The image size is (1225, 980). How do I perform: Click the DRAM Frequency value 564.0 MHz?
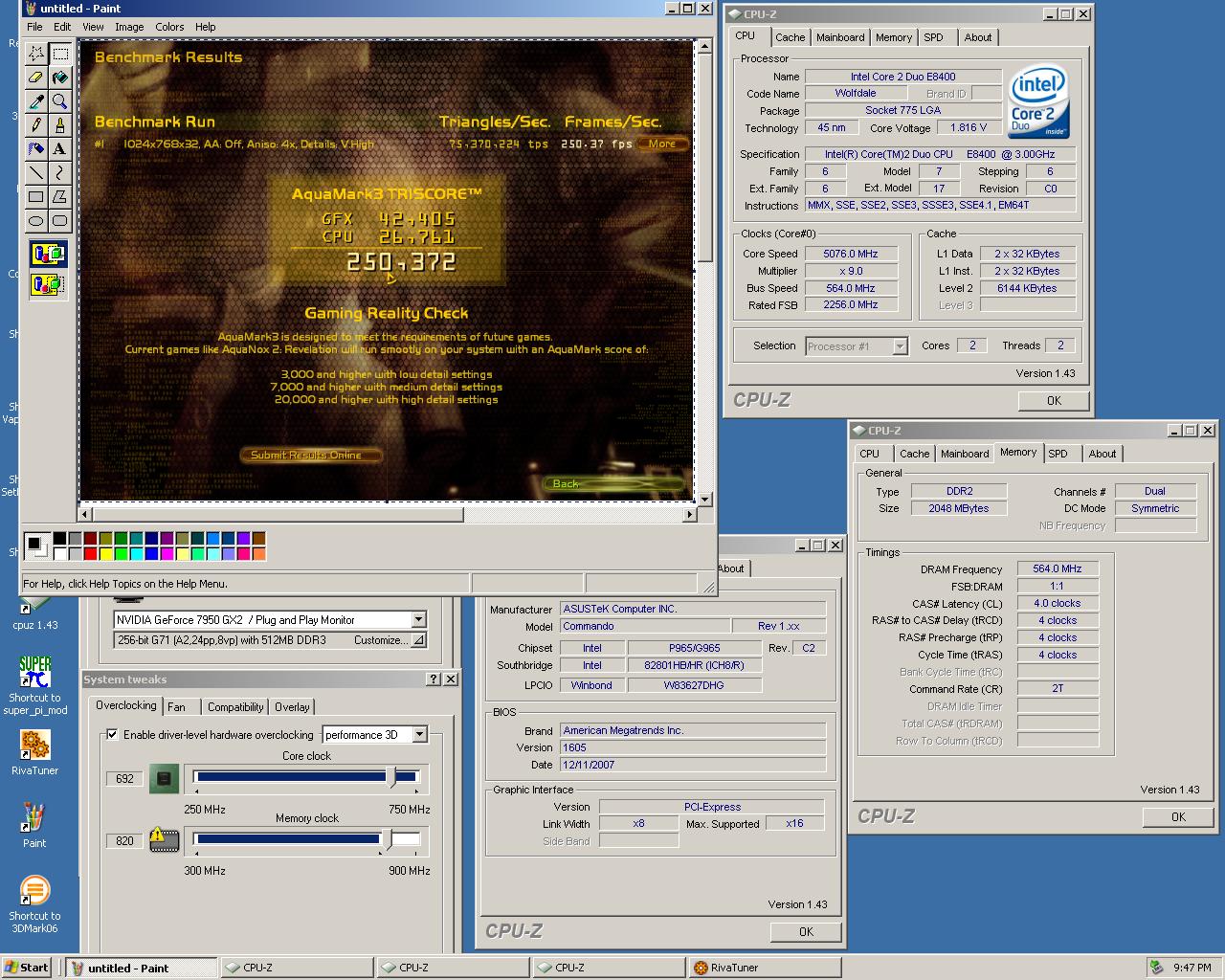pyautogui.click(x=1058, y=568)
